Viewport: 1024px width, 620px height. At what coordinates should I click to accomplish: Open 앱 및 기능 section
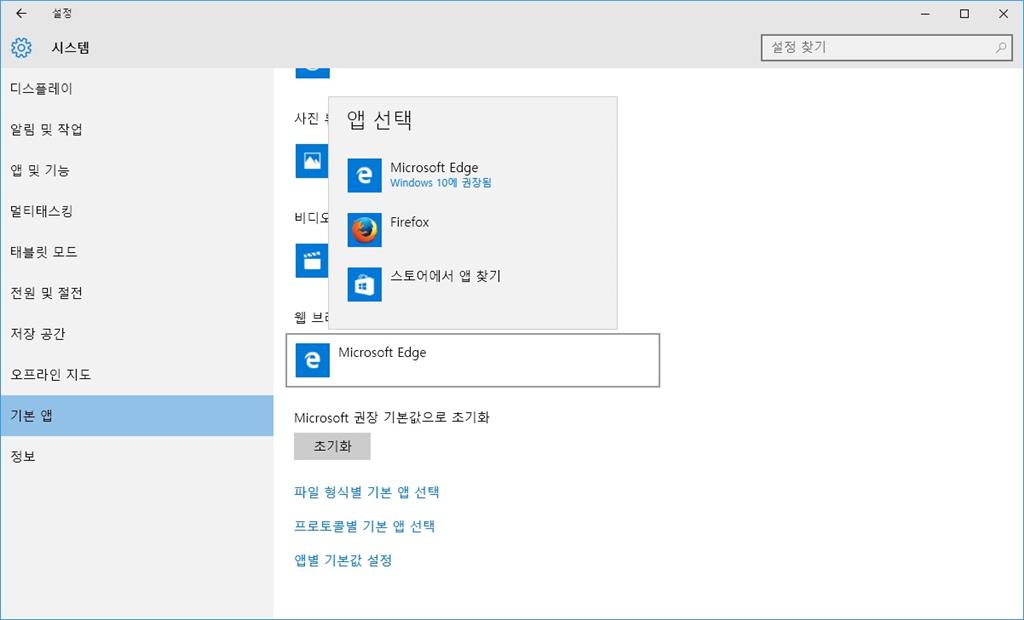point(136,171)
